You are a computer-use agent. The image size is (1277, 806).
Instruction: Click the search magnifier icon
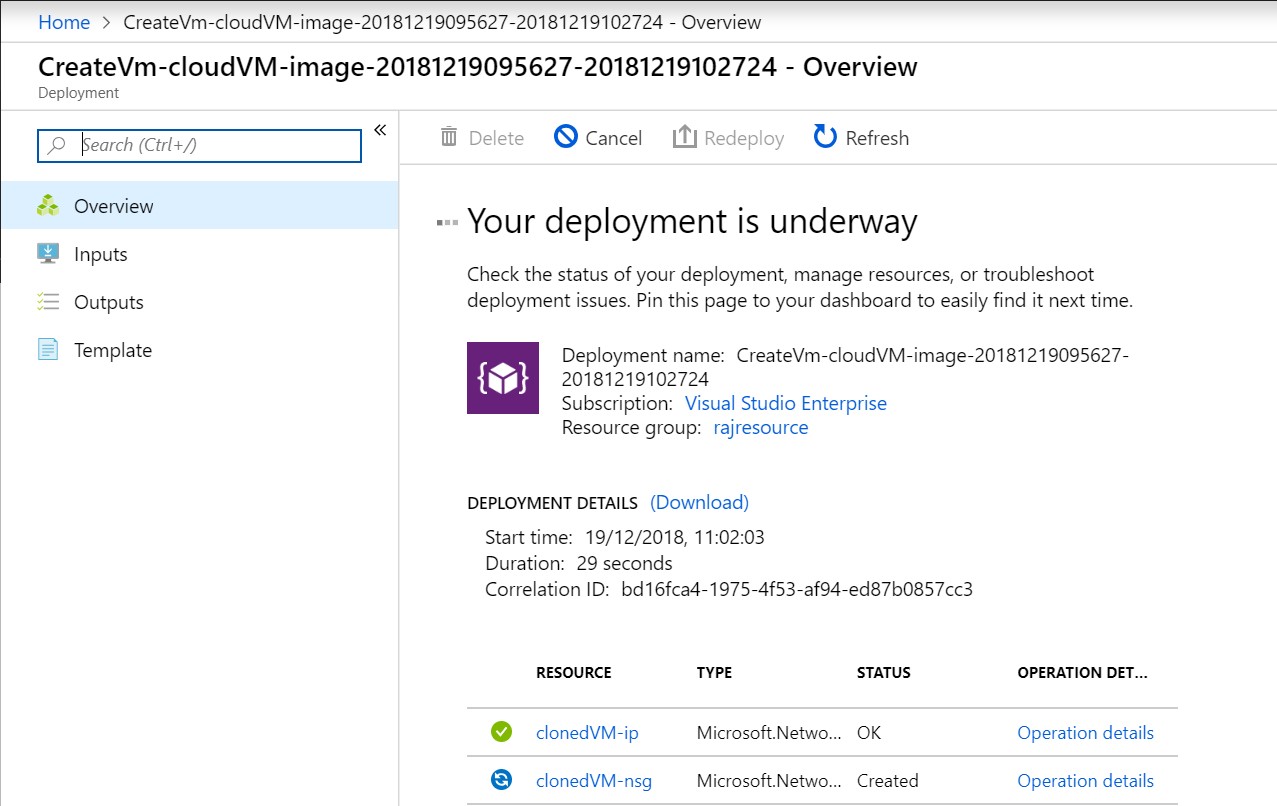(57, 145)
